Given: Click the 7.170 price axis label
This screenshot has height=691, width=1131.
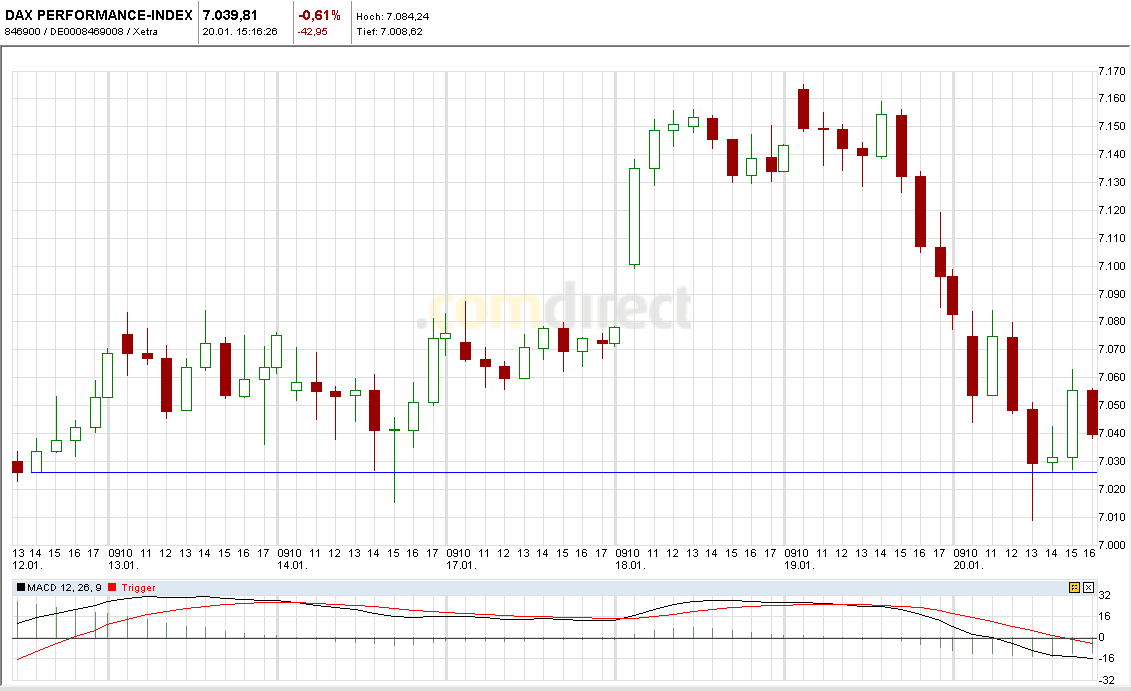Looking at the screenshot, I should (x=1114, y=71).
